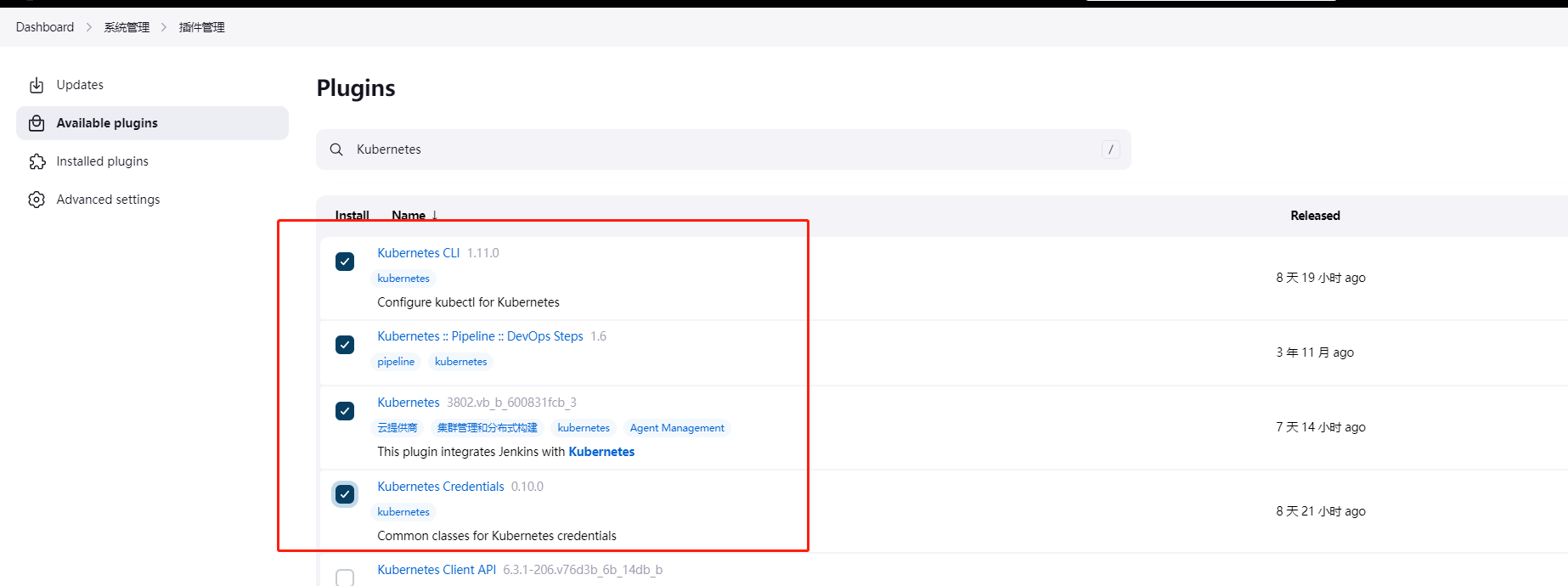The width and height of the screenshot is (1568, 586).
Task: Click the pipeline tag label
Action: pyautogui.click(x=396, y=362)
